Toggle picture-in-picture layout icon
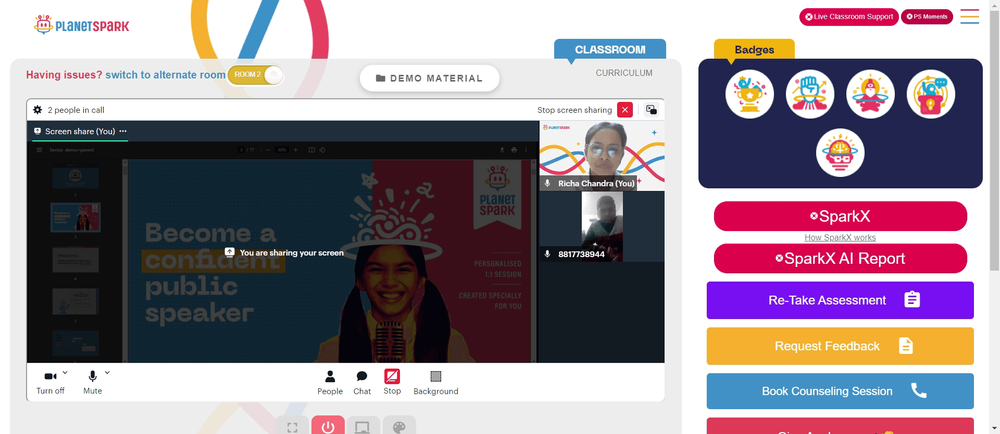Image resolution: width=1000 pixels, height=434 pixels. [x=651, y=110]
